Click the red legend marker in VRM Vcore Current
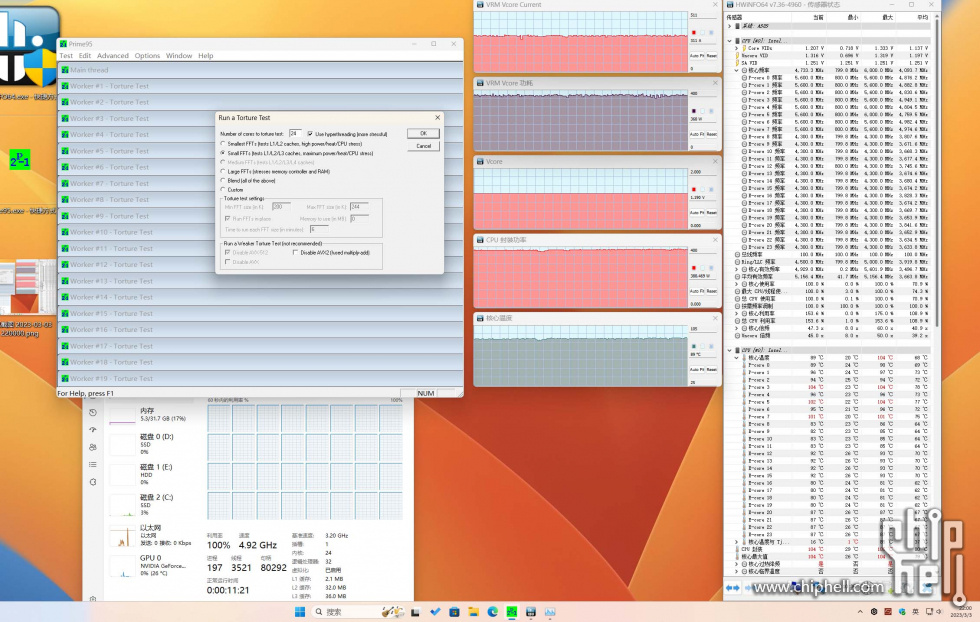Viewport: 980px width, 622px height. [694, 32]
